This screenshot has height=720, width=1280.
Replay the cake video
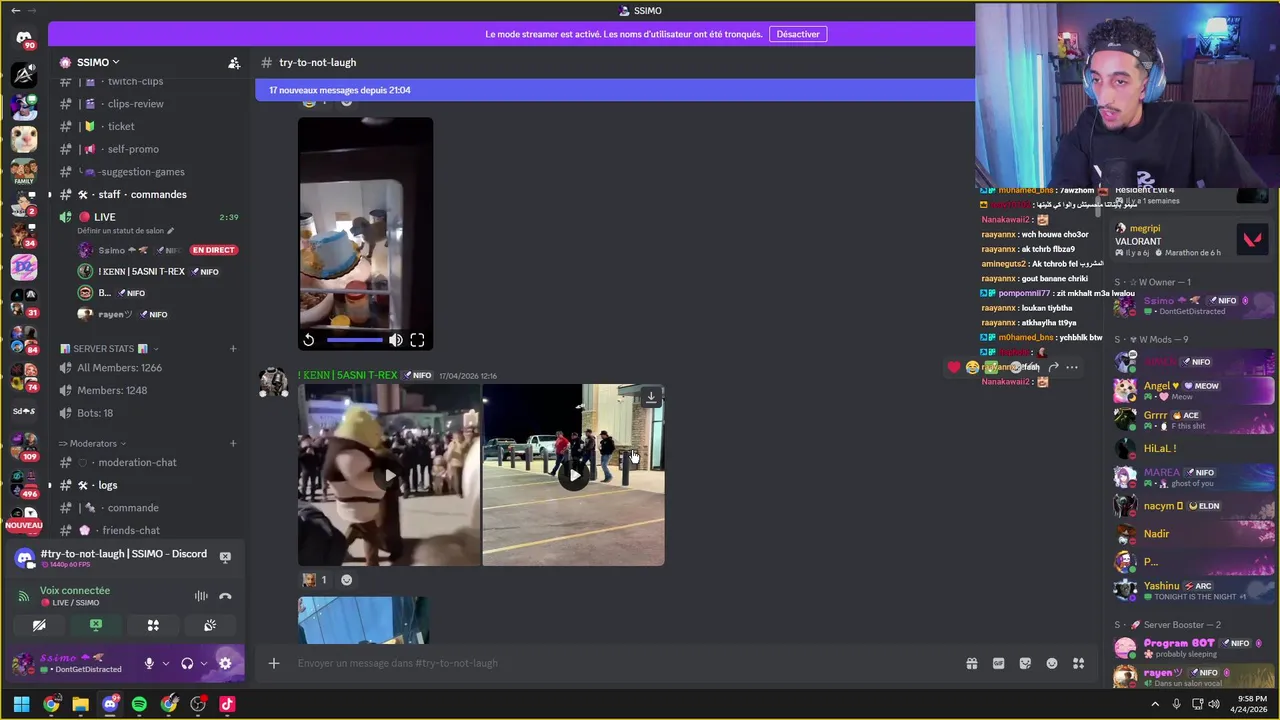tap(309, 340)
